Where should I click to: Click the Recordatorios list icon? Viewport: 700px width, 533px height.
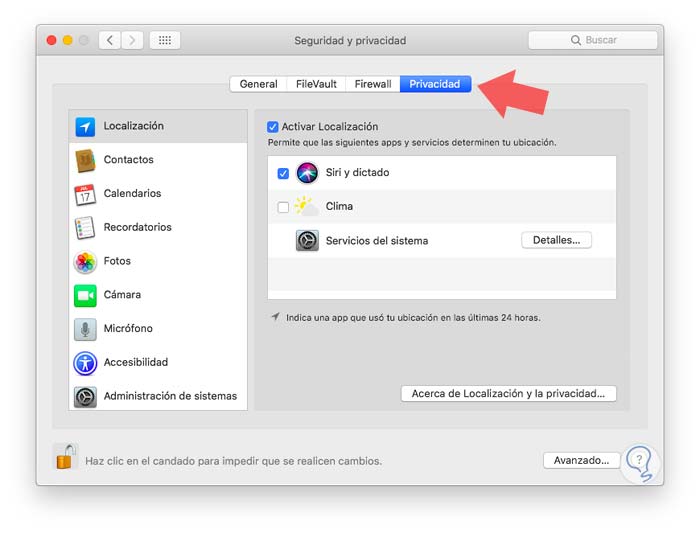tap(85, 228)
